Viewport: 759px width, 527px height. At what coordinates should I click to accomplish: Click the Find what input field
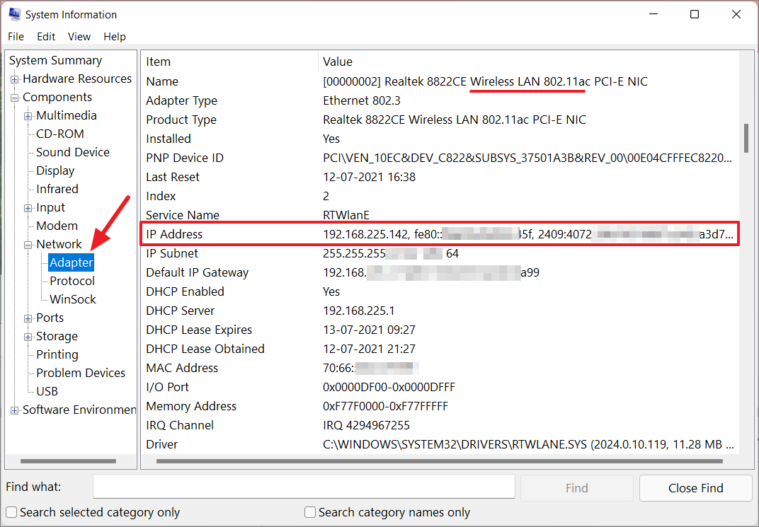tap(304, 487)
